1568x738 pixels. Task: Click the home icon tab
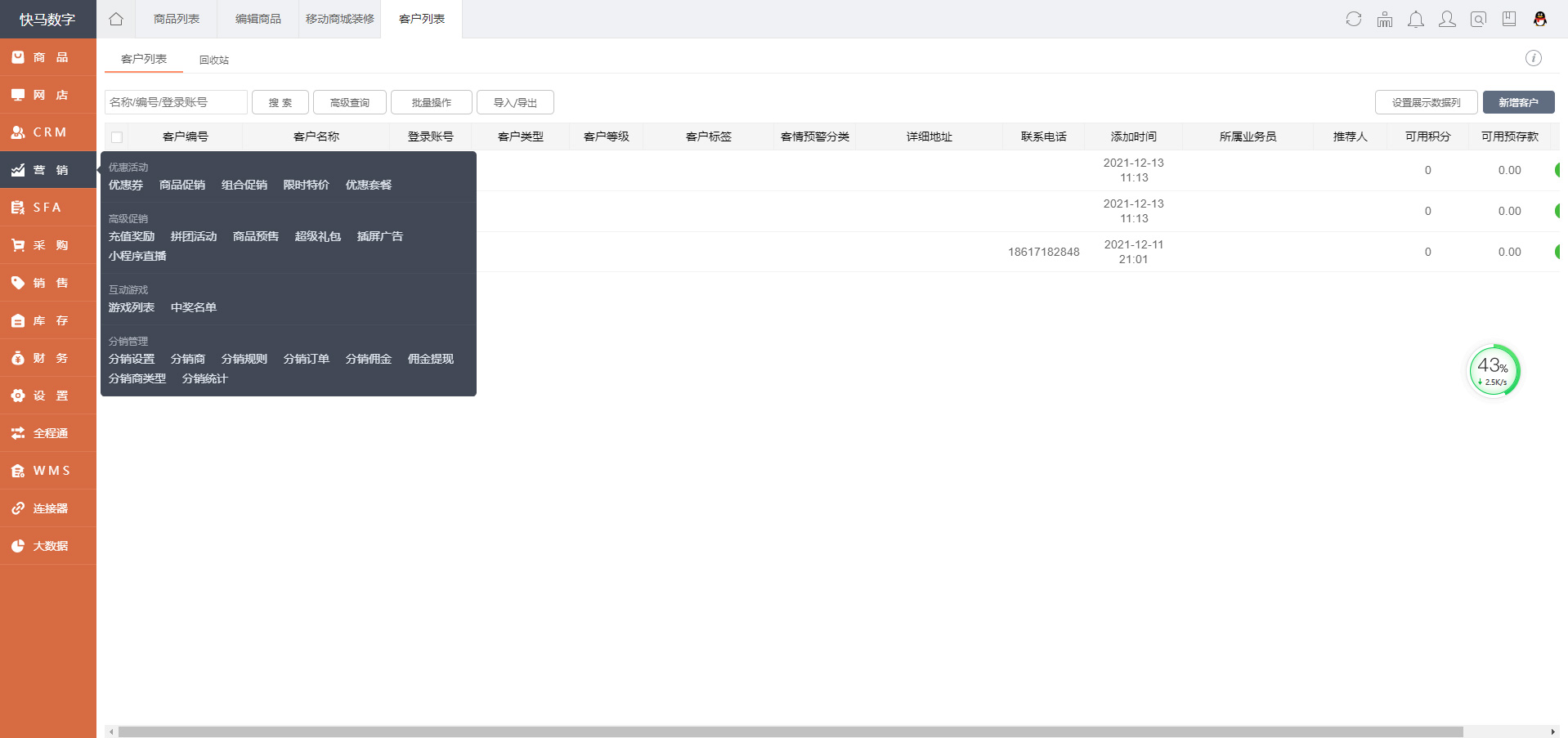116,19
